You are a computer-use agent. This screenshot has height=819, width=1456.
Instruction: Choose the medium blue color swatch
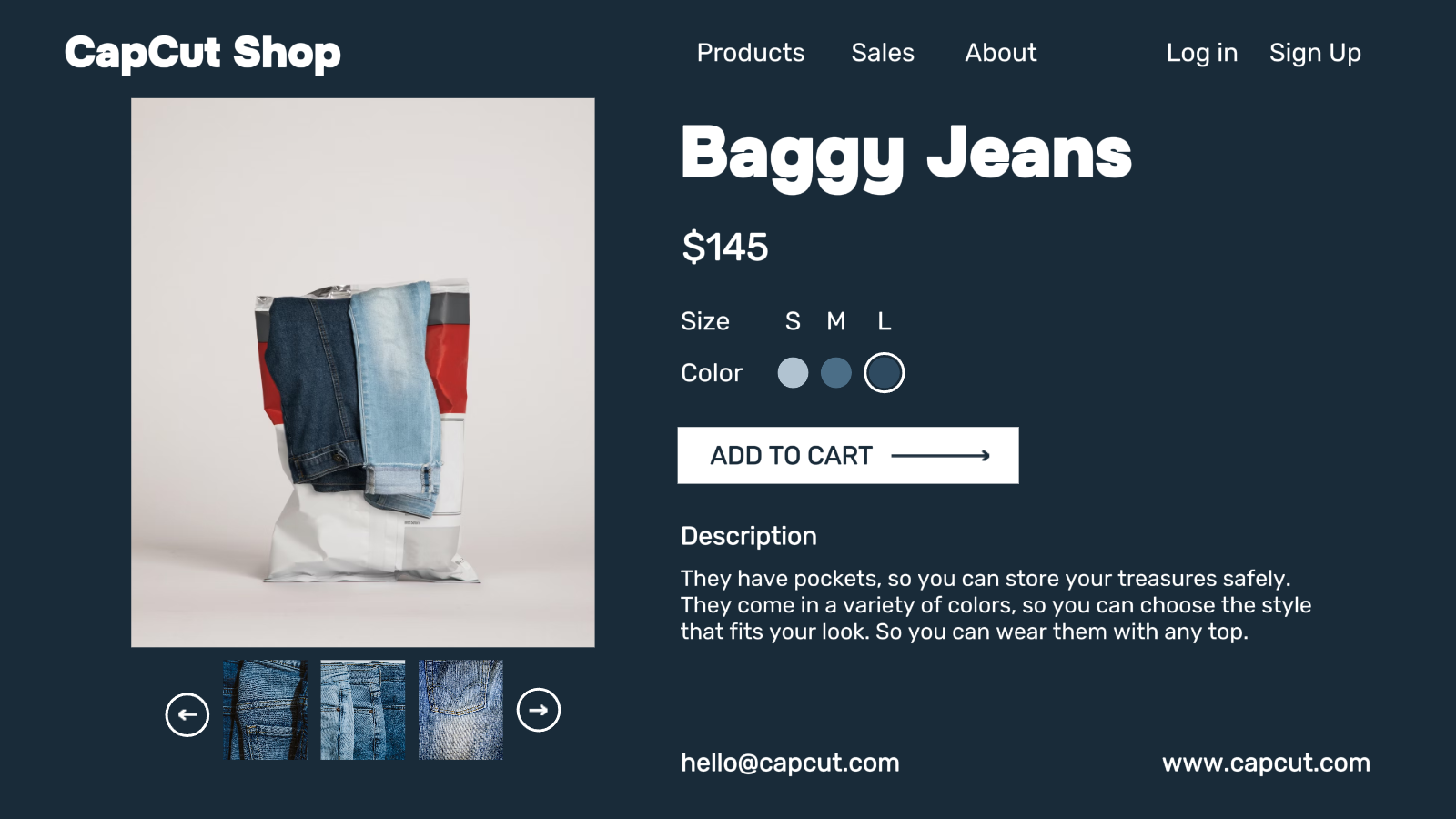[x=836, y=372]
